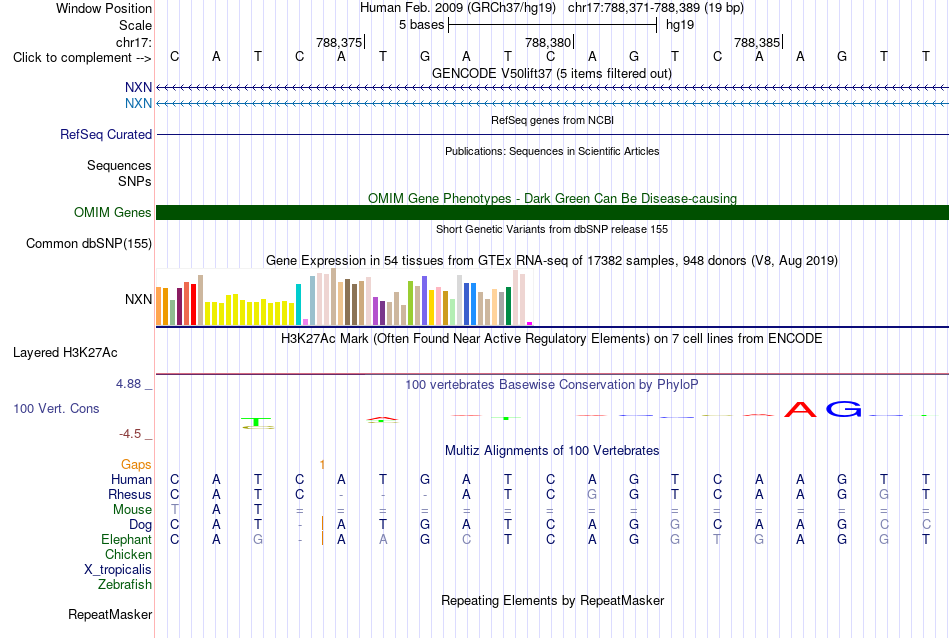Open the RepeatMasker track label

110,614
